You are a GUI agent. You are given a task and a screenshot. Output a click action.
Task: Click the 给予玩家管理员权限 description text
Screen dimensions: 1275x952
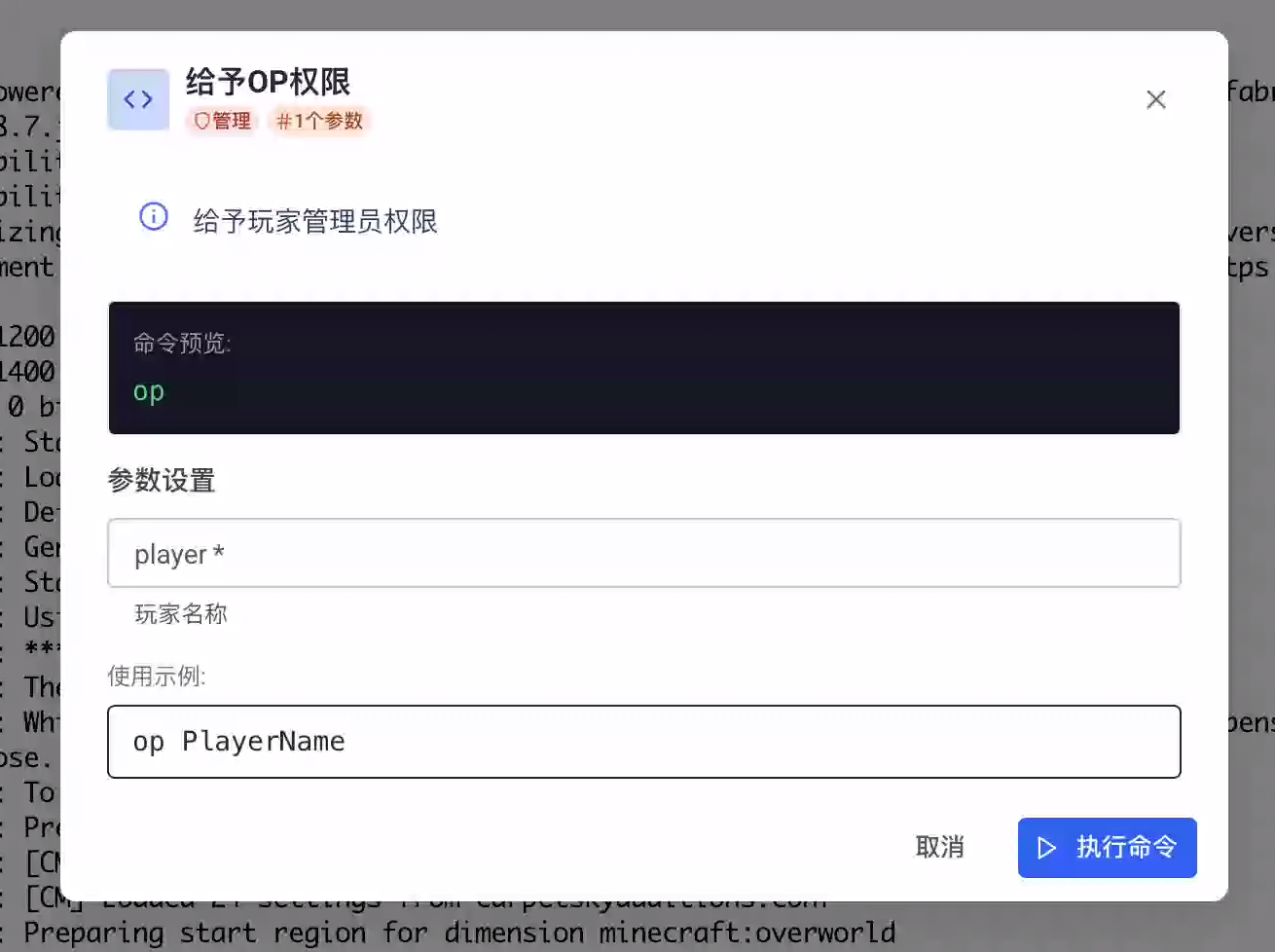(315, 222)
